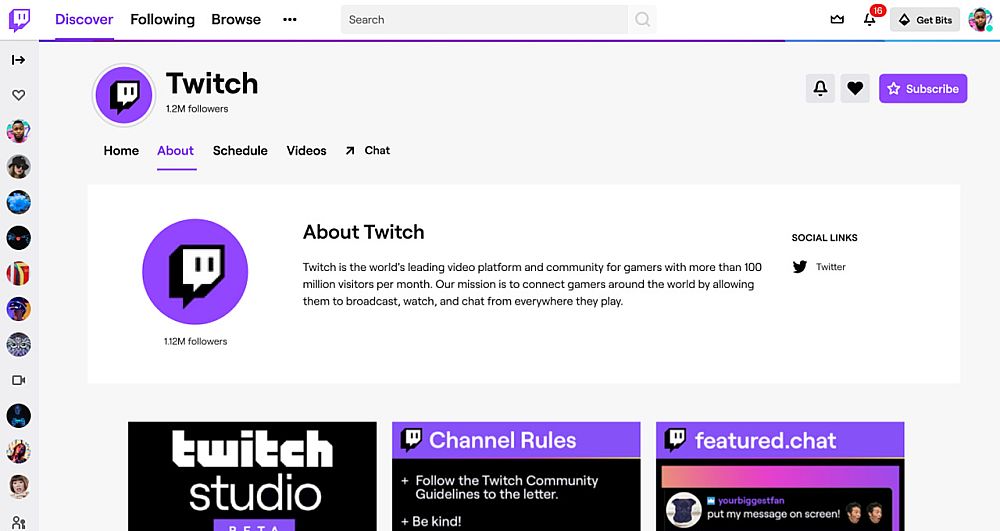Screen dimensions: 1000x531
Task: Open Prime loot crown icon
Action: (x=837, y=20)
